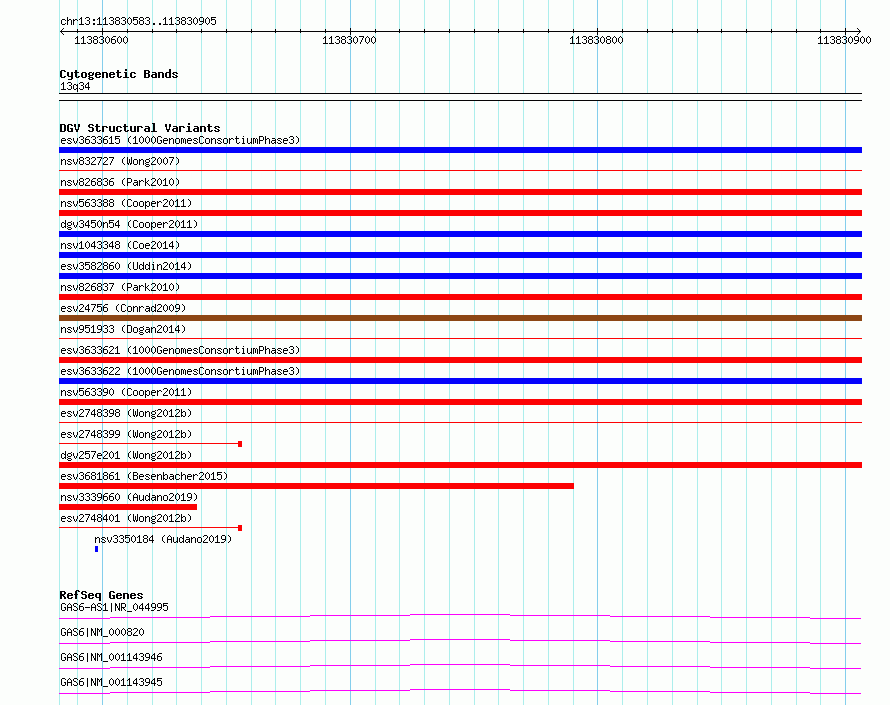The height and width of the screenshot is (705, 890).
Task: Open the esv3633622 (1000GenomesConsortiumPhase3) variant
Action: [x=180, y=371]
